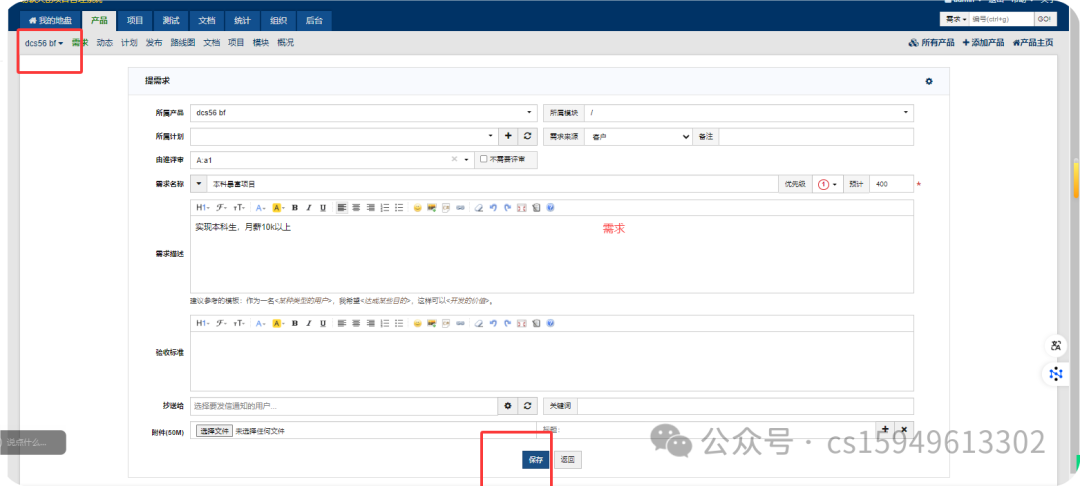Viewport: 1080px width, 486px height.
Task: Open highlight color picker in 需求描述 editor
Action: point(278,207)
